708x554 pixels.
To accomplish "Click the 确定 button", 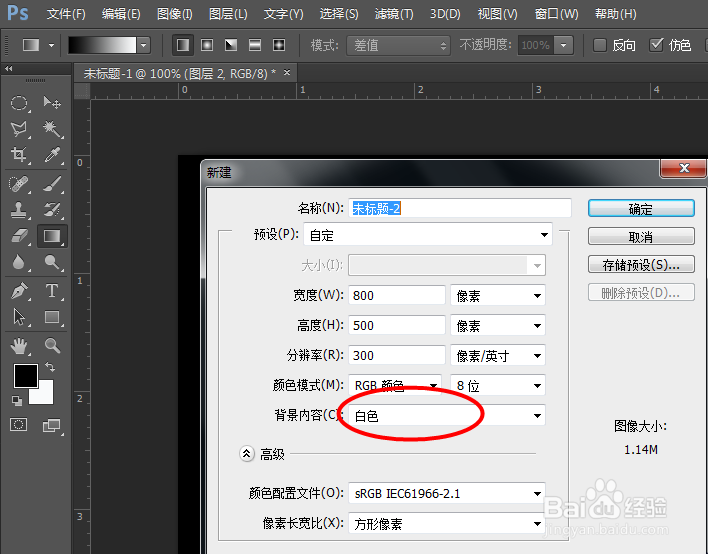I will 641,209.
